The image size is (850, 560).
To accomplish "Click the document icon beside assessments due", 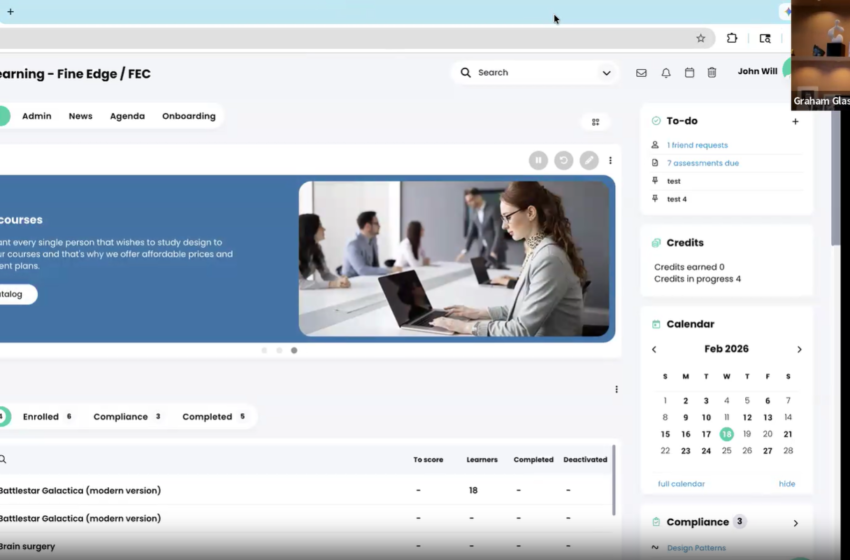I will tap(655, 163).
